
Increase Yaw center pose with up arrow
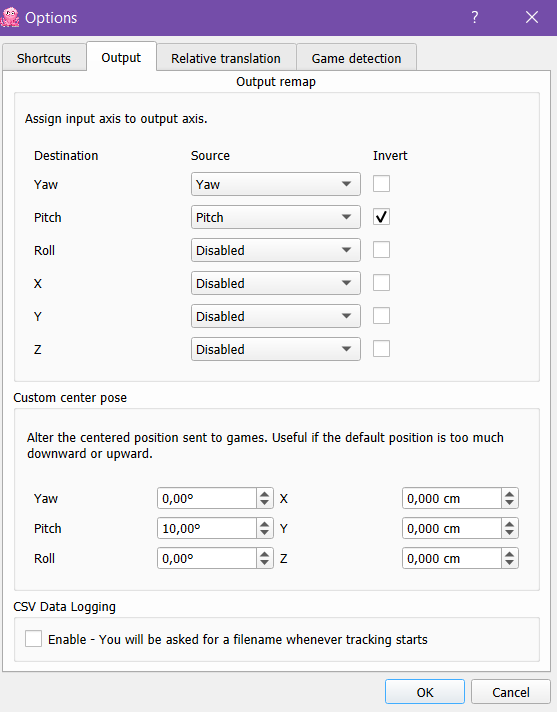265,494
